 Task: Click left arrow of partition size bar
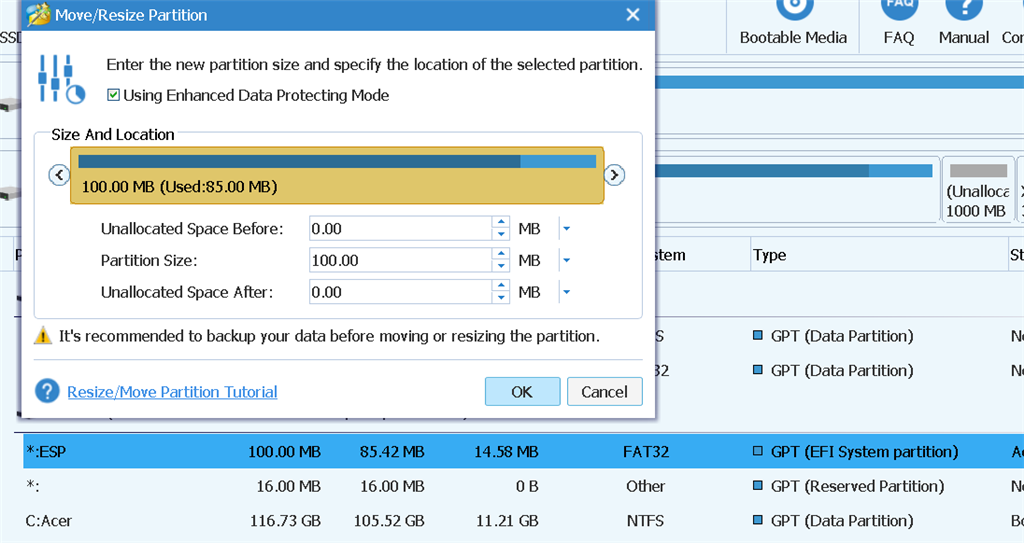click(x=59, y=174)
